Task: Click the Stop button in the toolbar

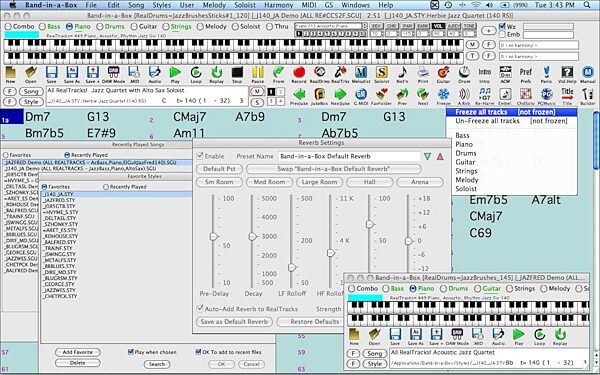Action: click(237, 74)
